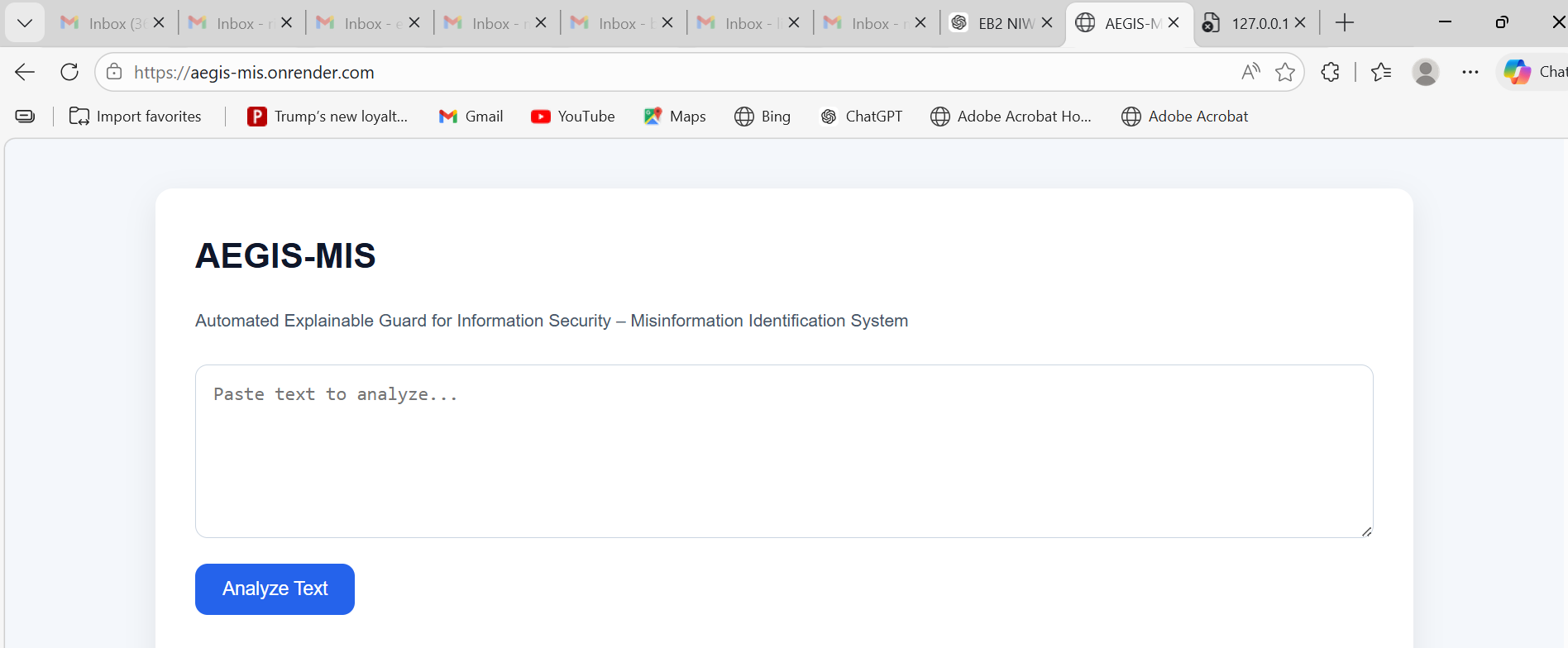
Task: Open Settings and more ellipsis menu
Action: pyautogui.click(x=1470, y=72)
